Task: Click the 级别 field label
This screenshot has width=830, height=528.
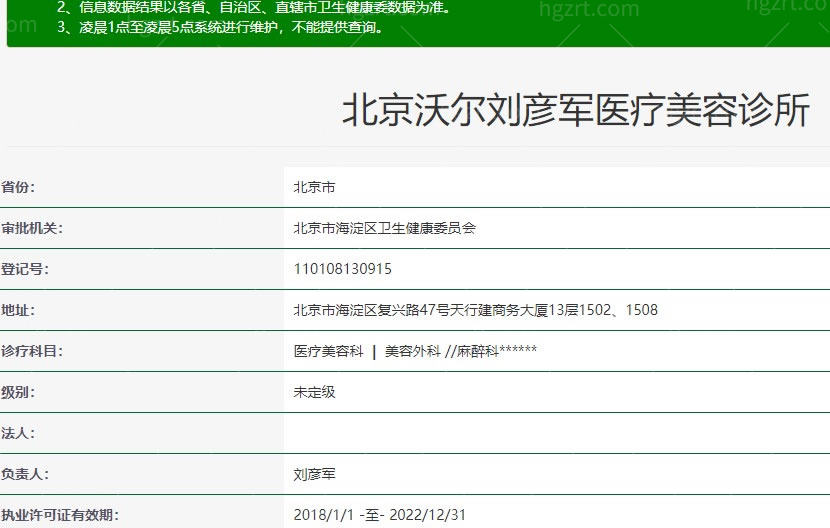Action: tap(17, 392)
